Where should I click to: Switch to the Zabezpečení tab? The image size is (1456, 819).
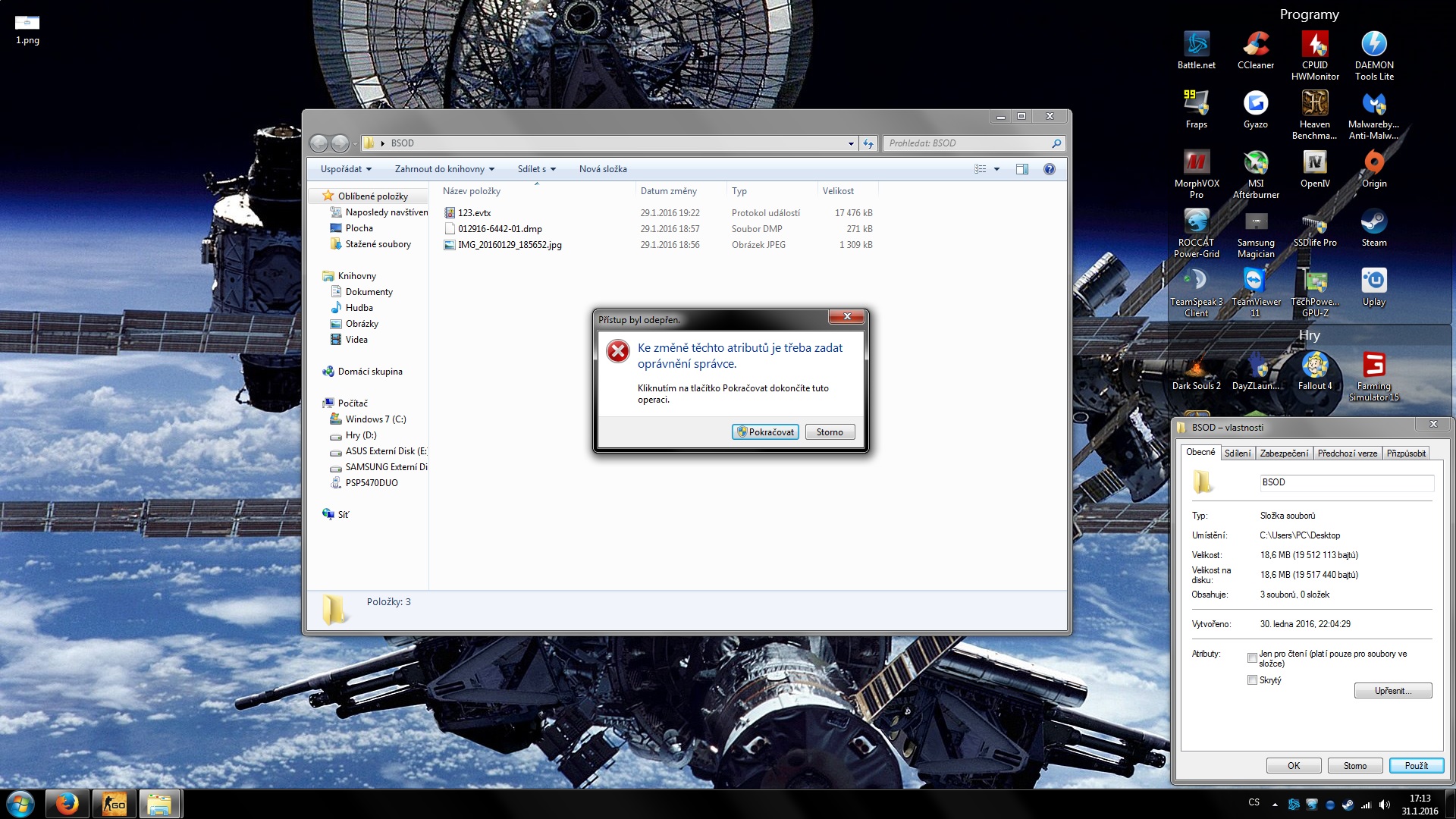coord(1284,453)
